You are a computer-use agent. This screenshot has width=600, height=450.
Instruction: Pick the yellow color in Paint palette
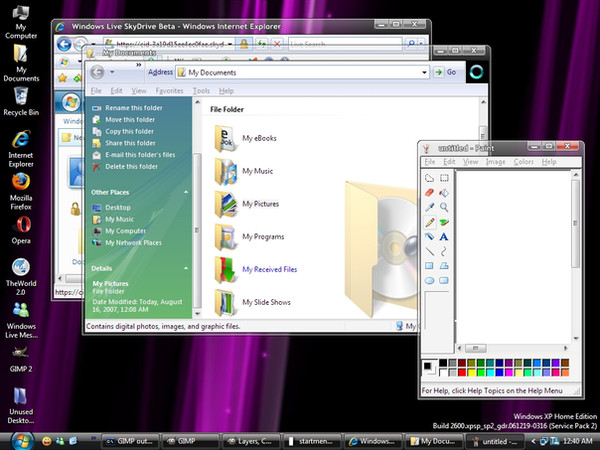coord(471,372)
